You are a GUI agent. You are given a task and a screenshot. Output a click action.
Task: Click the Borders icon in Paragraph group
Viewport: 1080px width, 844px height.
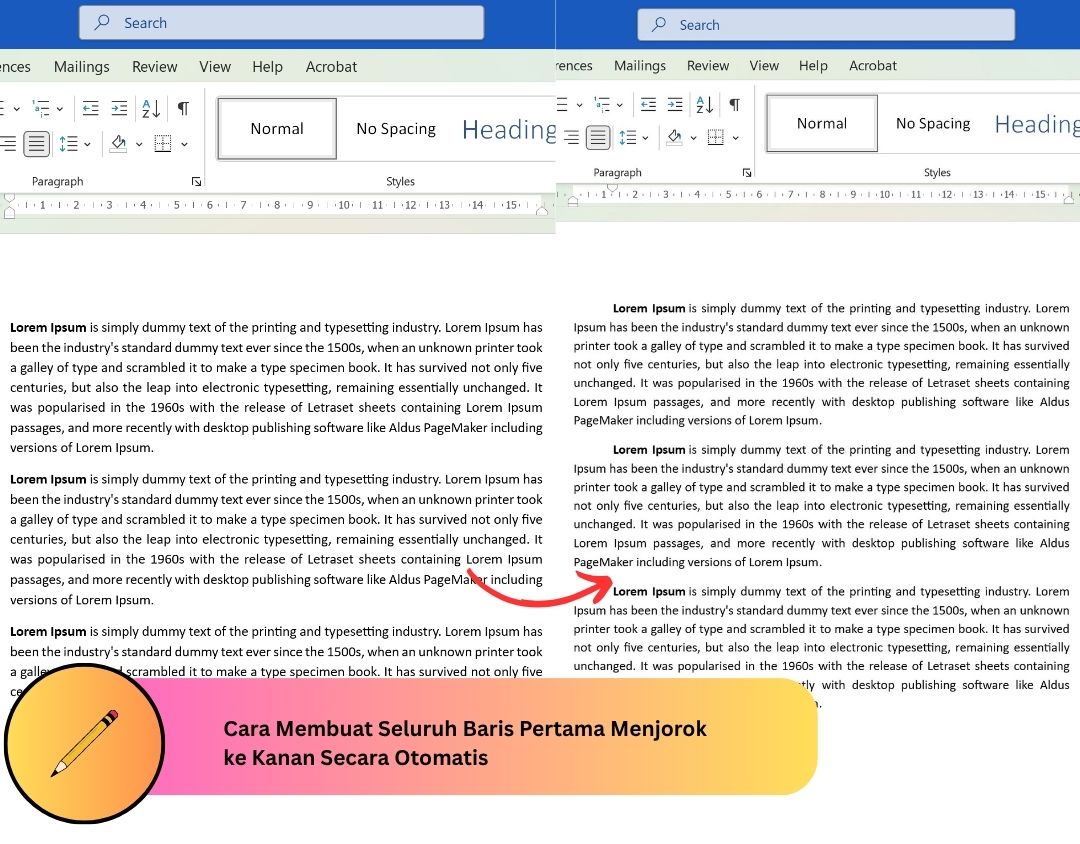pyautogui.click(x=163, y=143)
